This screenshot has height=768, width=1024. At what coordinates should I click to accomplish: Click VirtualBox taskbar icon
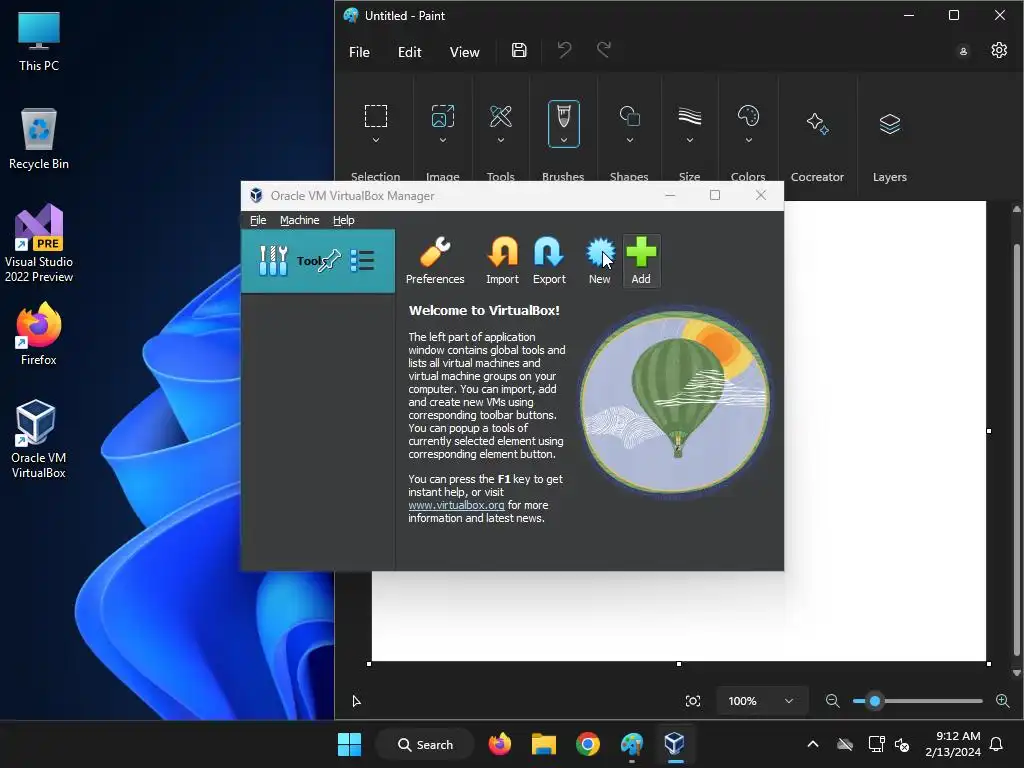tap(675, 744)
